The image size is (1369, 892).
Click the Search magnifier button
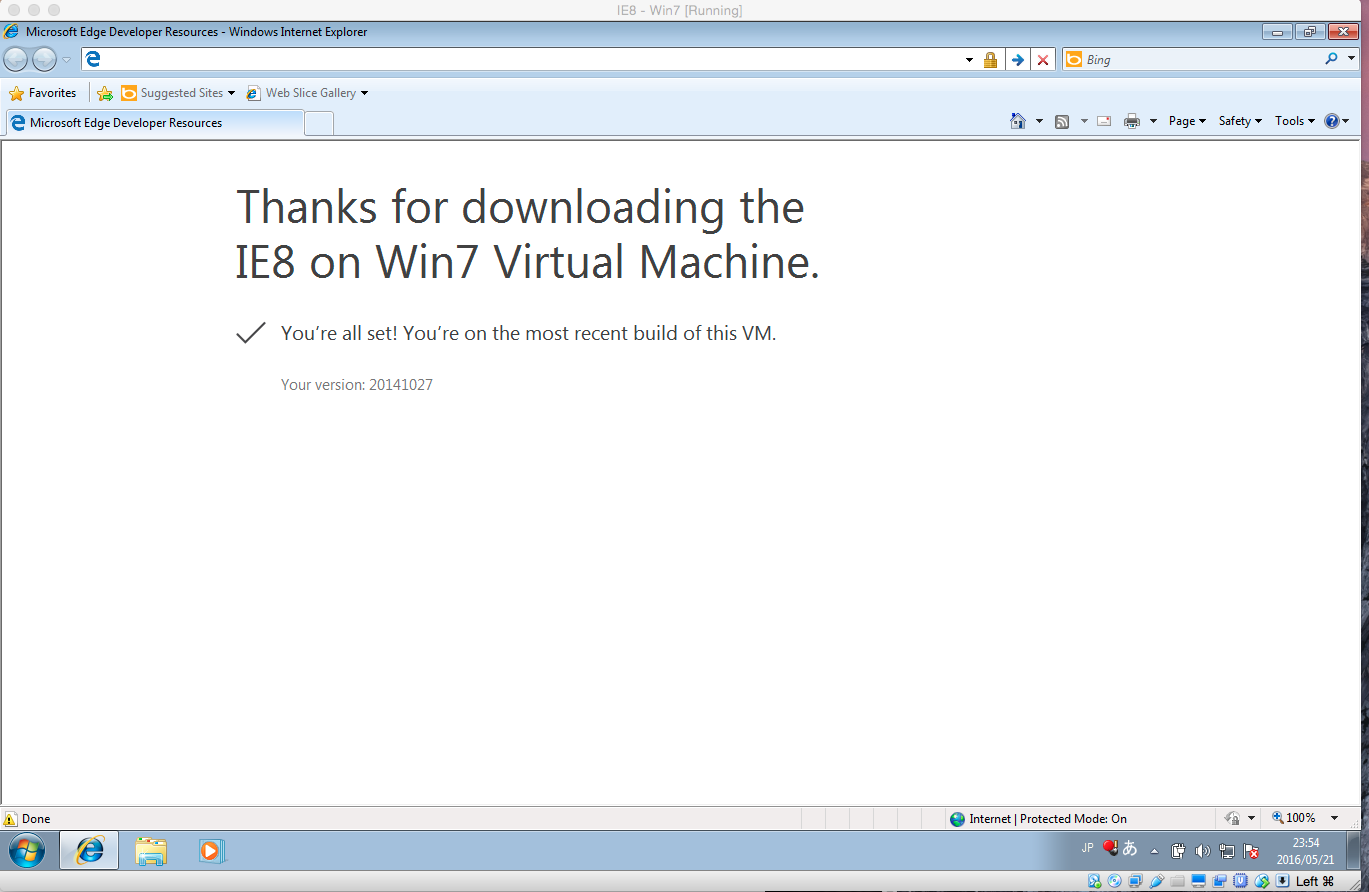[1331, 59]
